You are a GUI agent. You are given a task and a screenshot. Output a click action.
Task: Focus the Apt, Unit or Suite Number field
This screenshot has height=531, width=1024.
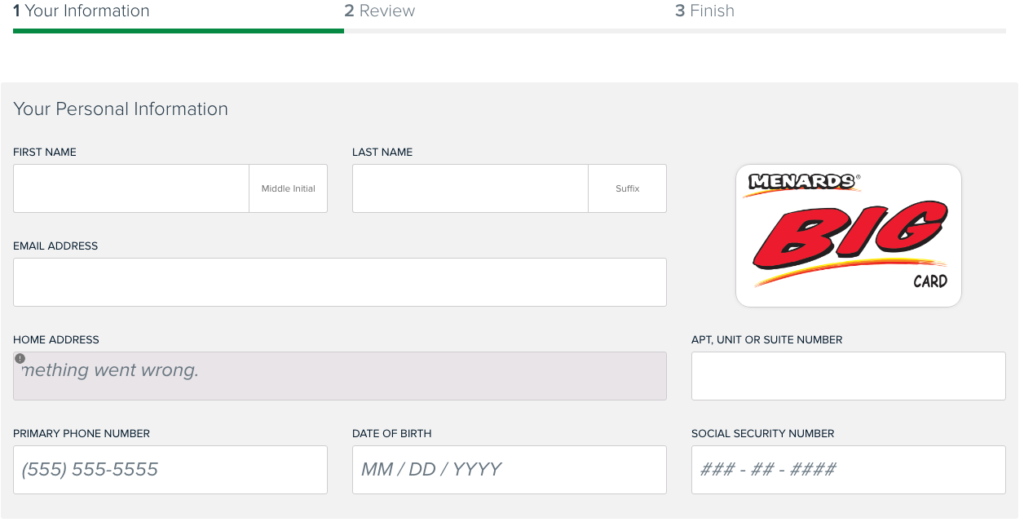pos(848,376)
